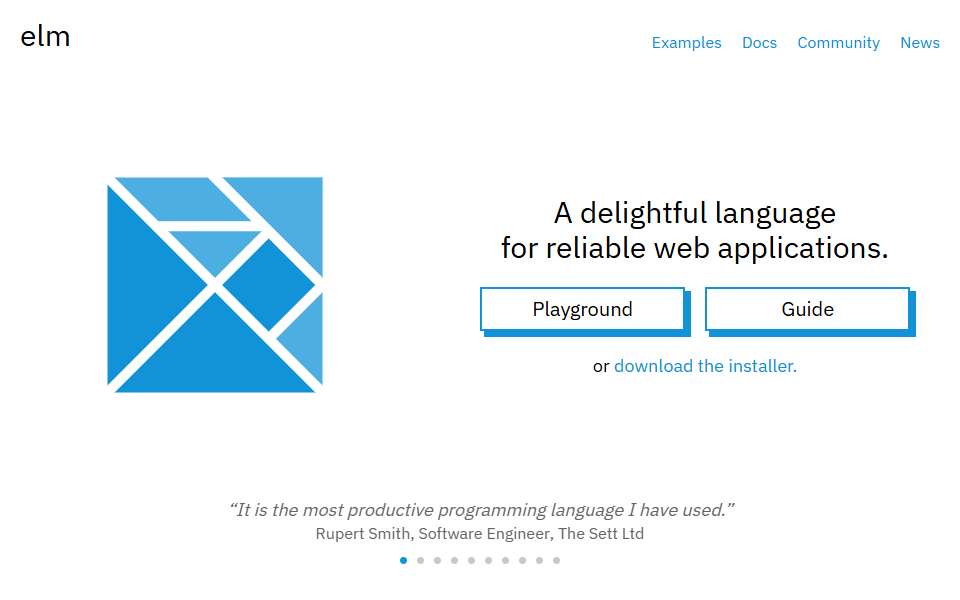Image resolution: width=960 pixels, height=600 pixels.
Task: Open the Guide button
Action: click(x=807, y=309)
